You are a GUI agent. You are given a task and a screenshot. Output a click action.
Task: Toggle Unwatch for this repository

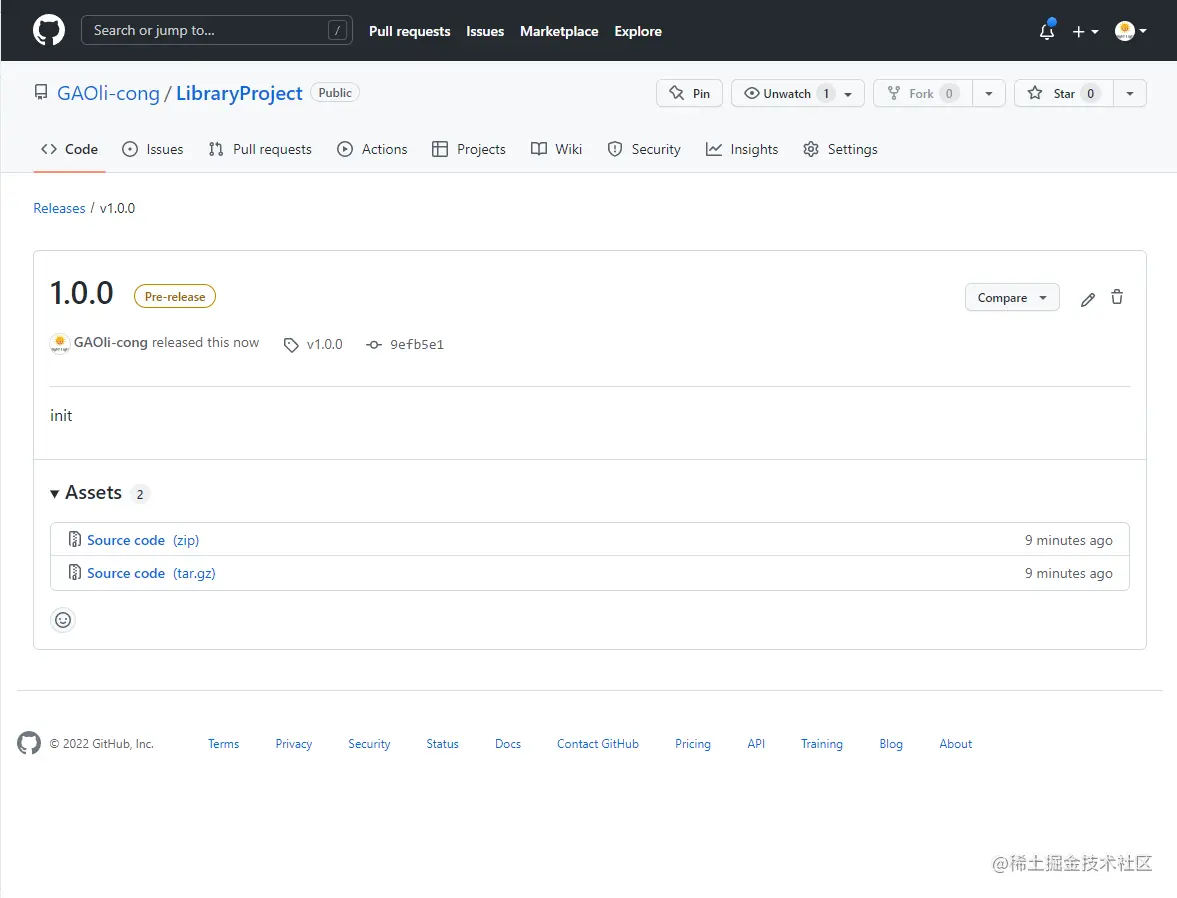point(786,93)
